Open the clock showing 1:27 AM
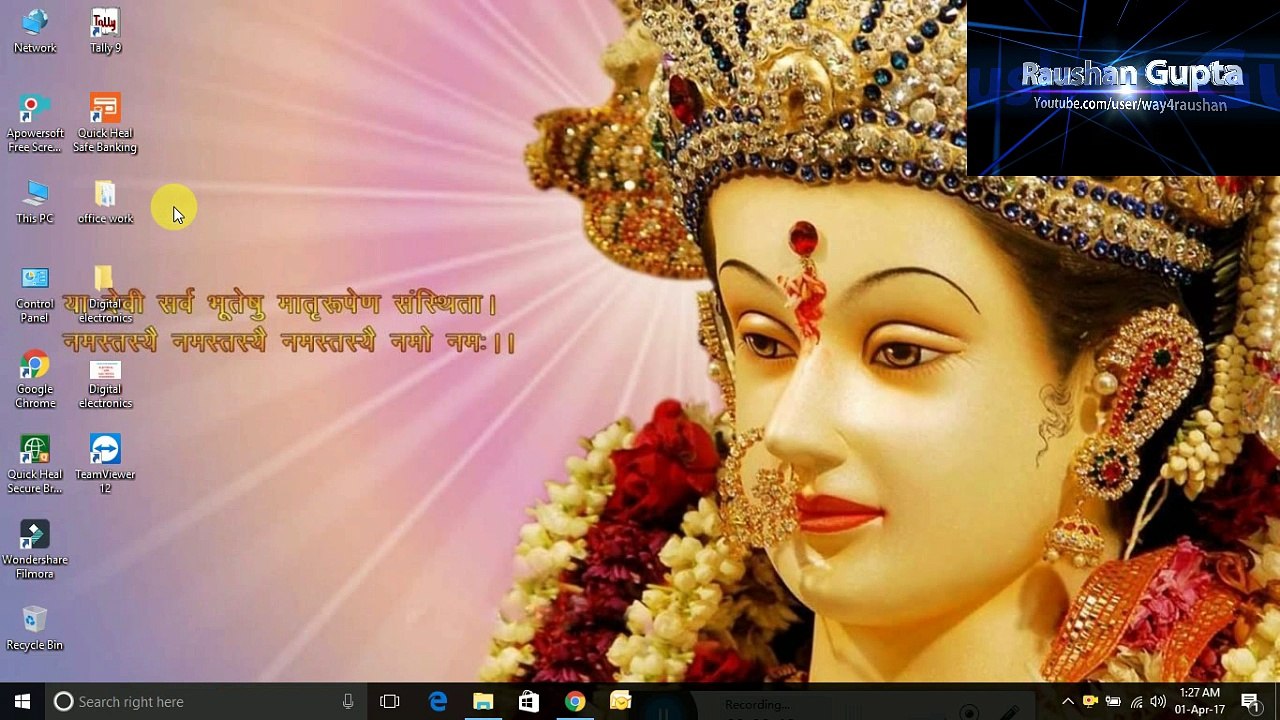 pyautogui.click(x=1200, y=701)
